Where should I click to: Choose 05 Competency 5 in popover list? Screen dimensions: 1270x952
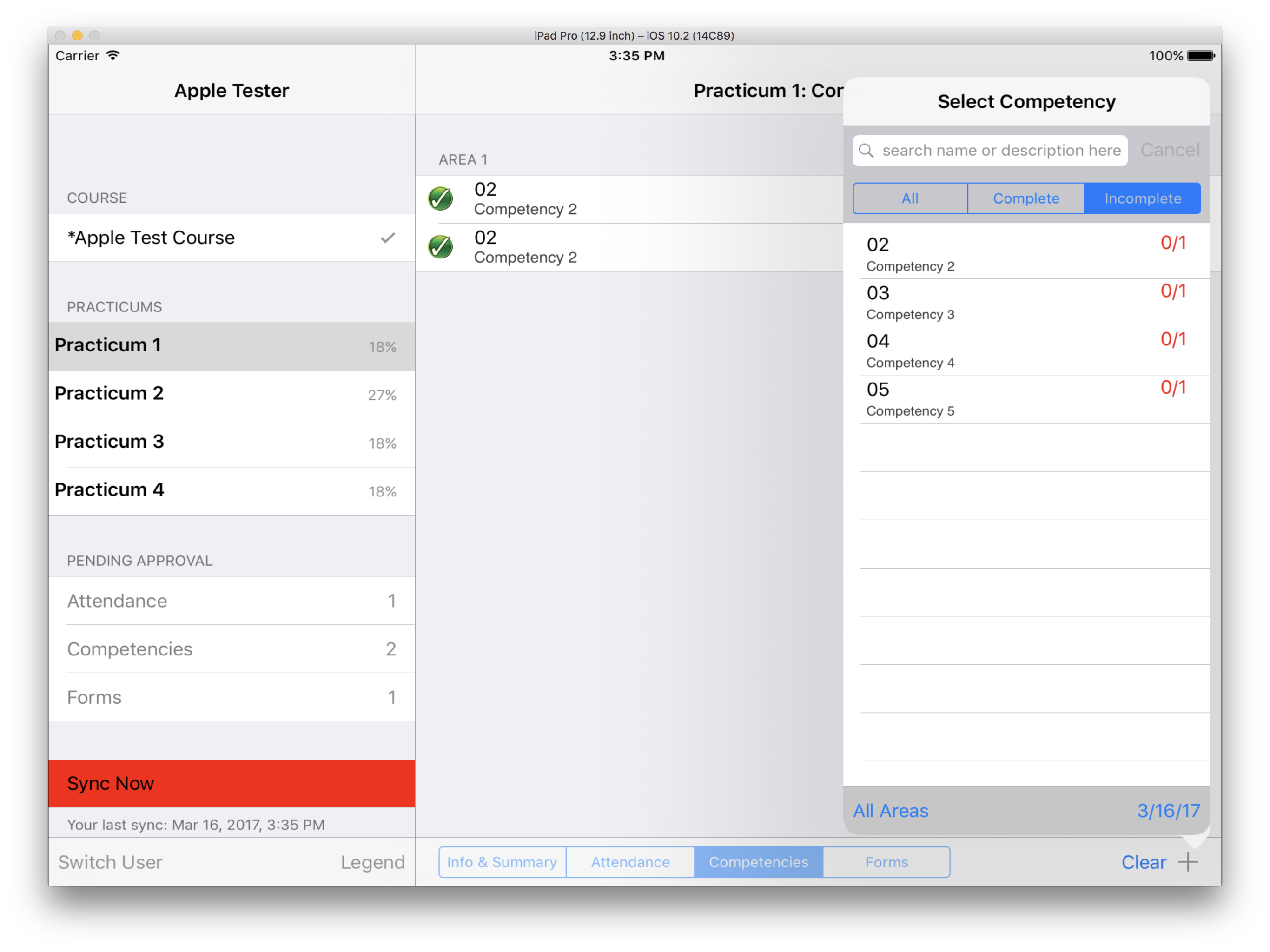pos(1026,399)
